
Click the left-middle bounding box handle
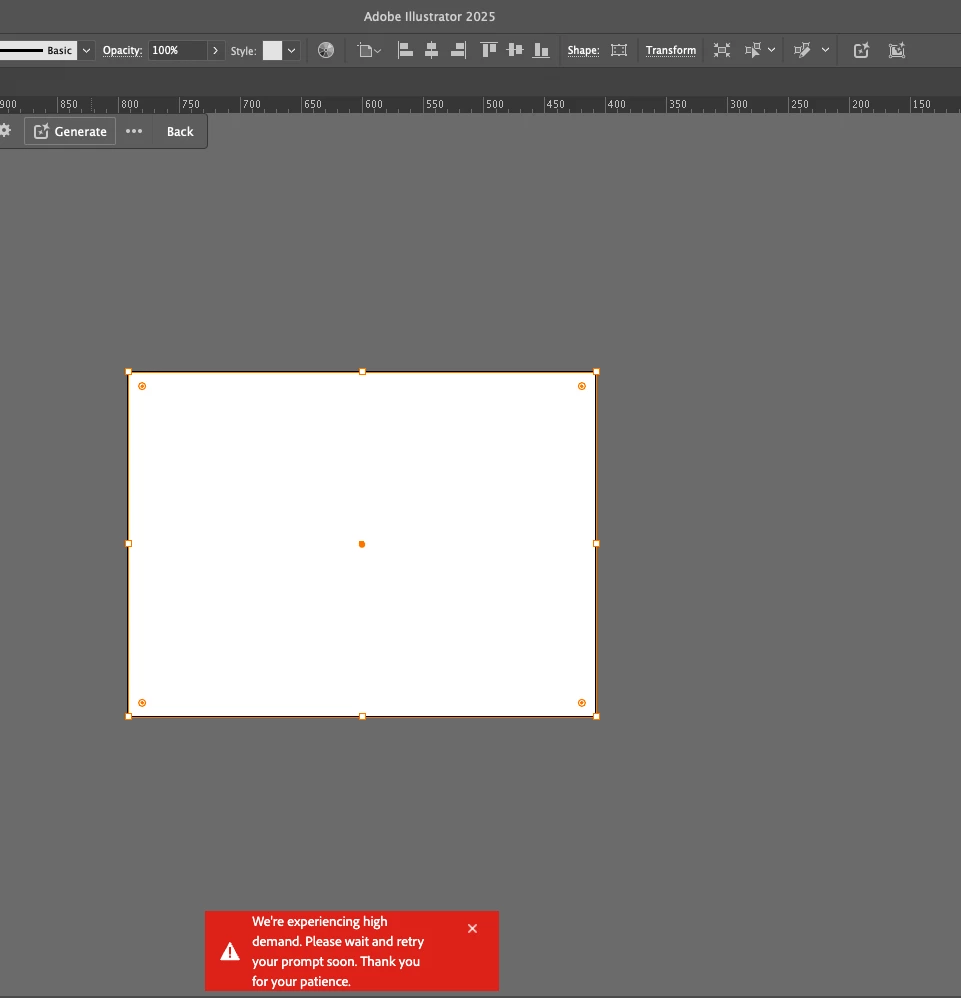pos(129,544)
